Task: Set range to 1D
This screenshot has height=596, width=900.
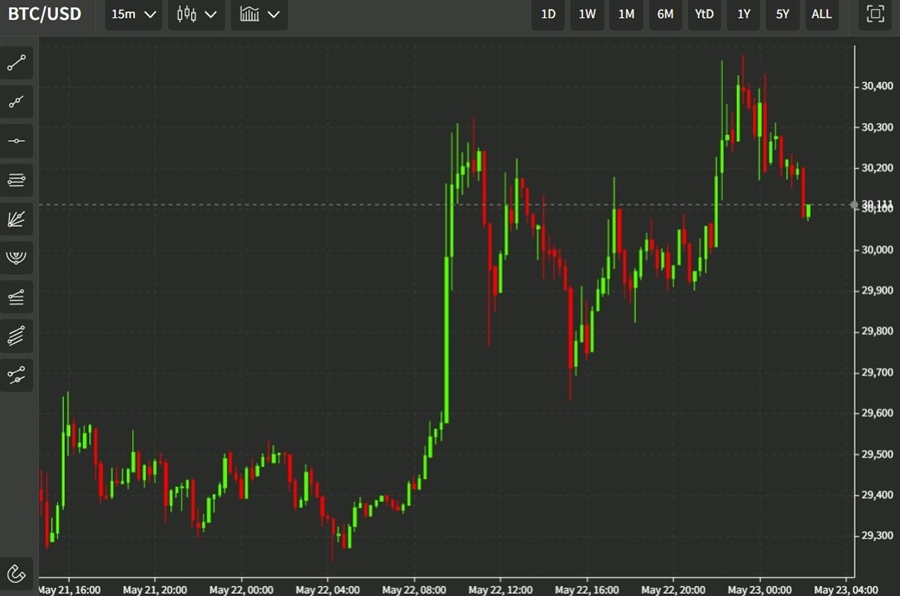Action: (x=548, y=14)
